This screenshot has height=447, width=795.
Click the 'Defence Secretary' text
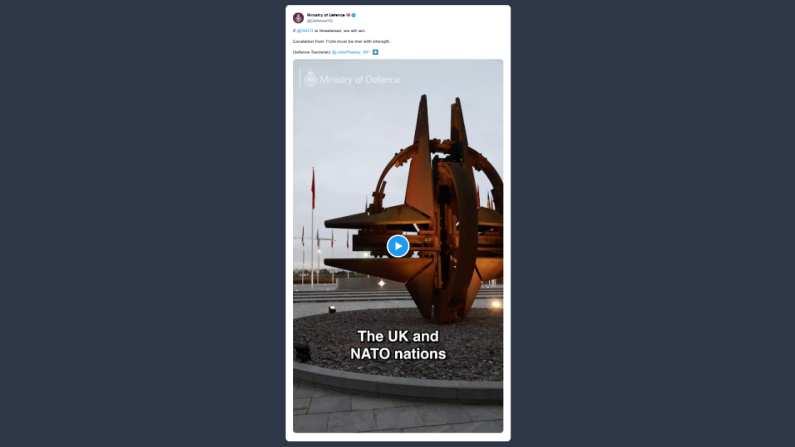pyautogui.click(x=311, y=52)
